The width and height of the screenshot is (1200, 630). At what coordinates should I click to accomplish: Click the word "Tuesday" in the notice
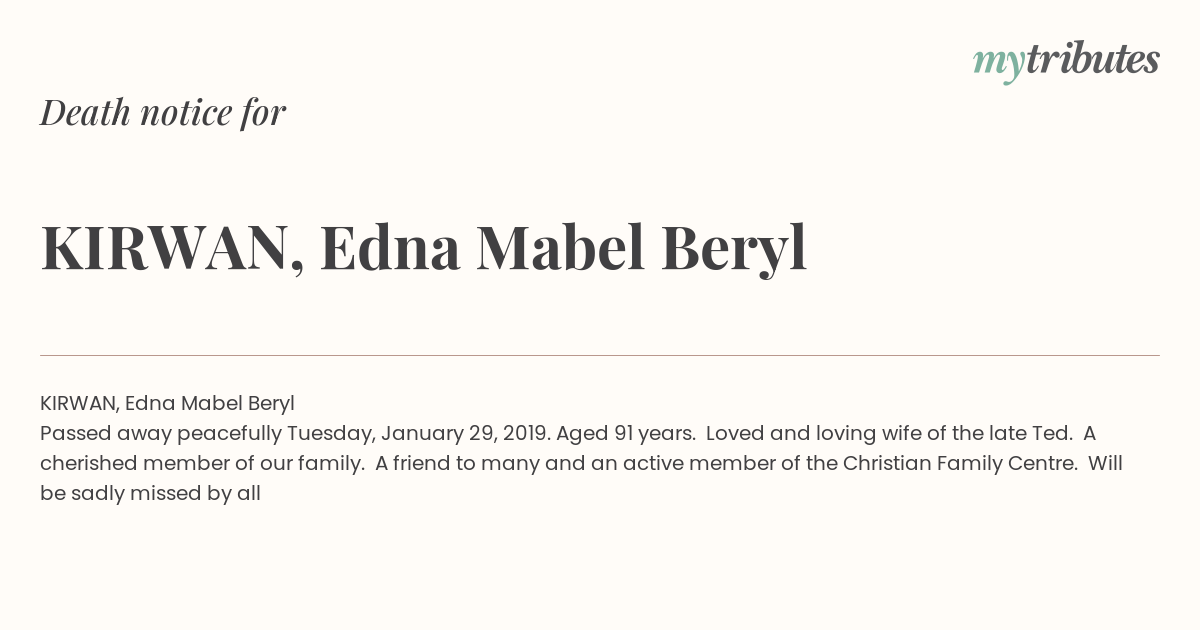click(331, 434)
